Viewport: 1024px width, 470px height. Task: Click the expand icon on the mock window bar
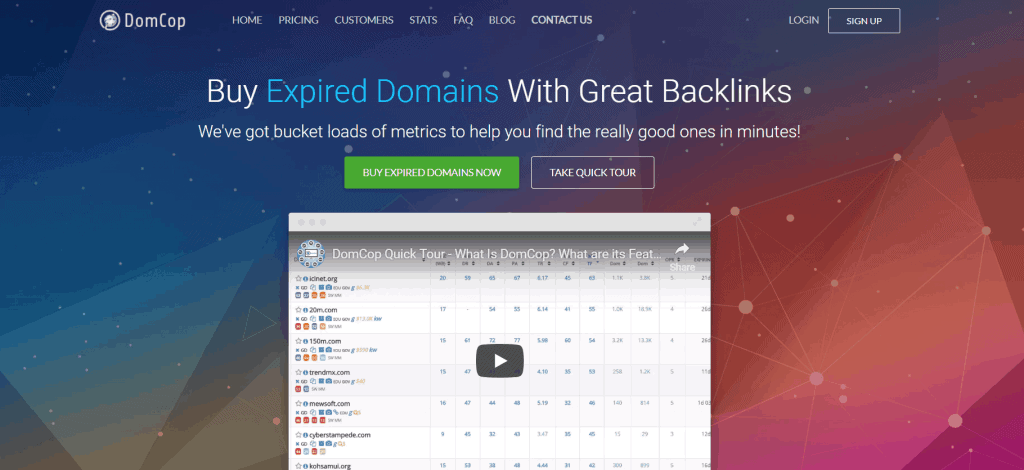tap(699, 221)
